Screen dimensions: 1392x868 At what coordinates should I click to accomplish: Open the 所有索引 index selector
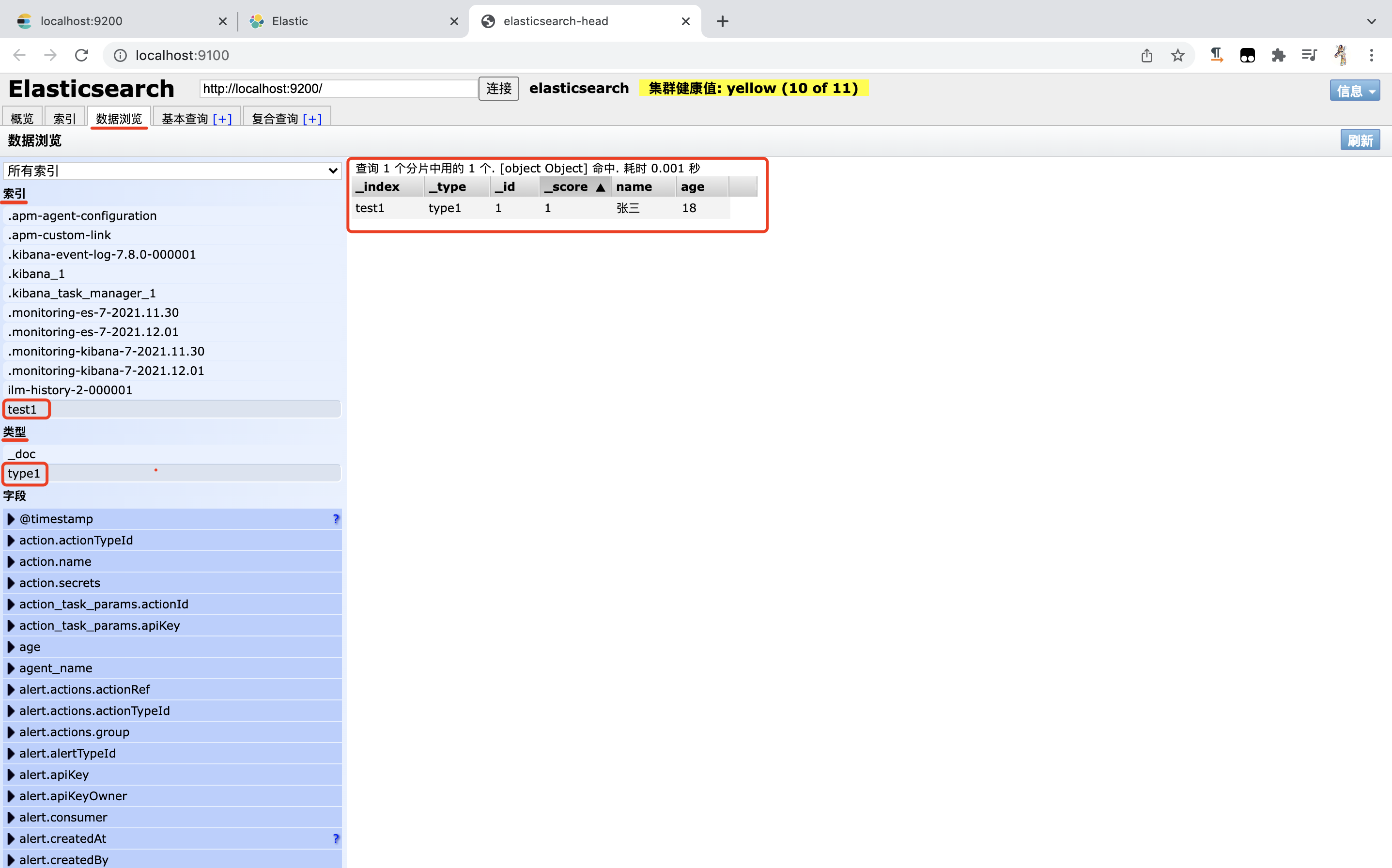(172, 170)
